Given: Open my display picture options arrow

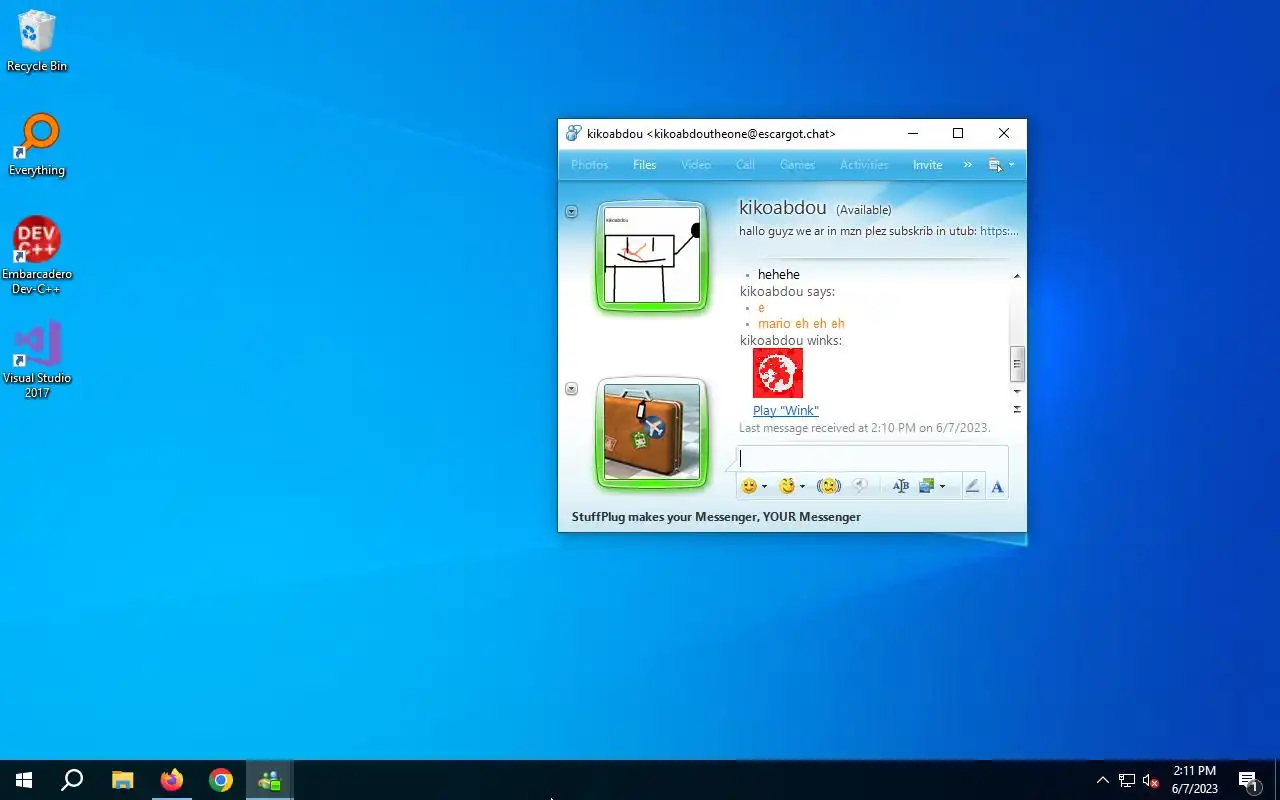Looking at the screenshot, I should [x=571, y=388].
